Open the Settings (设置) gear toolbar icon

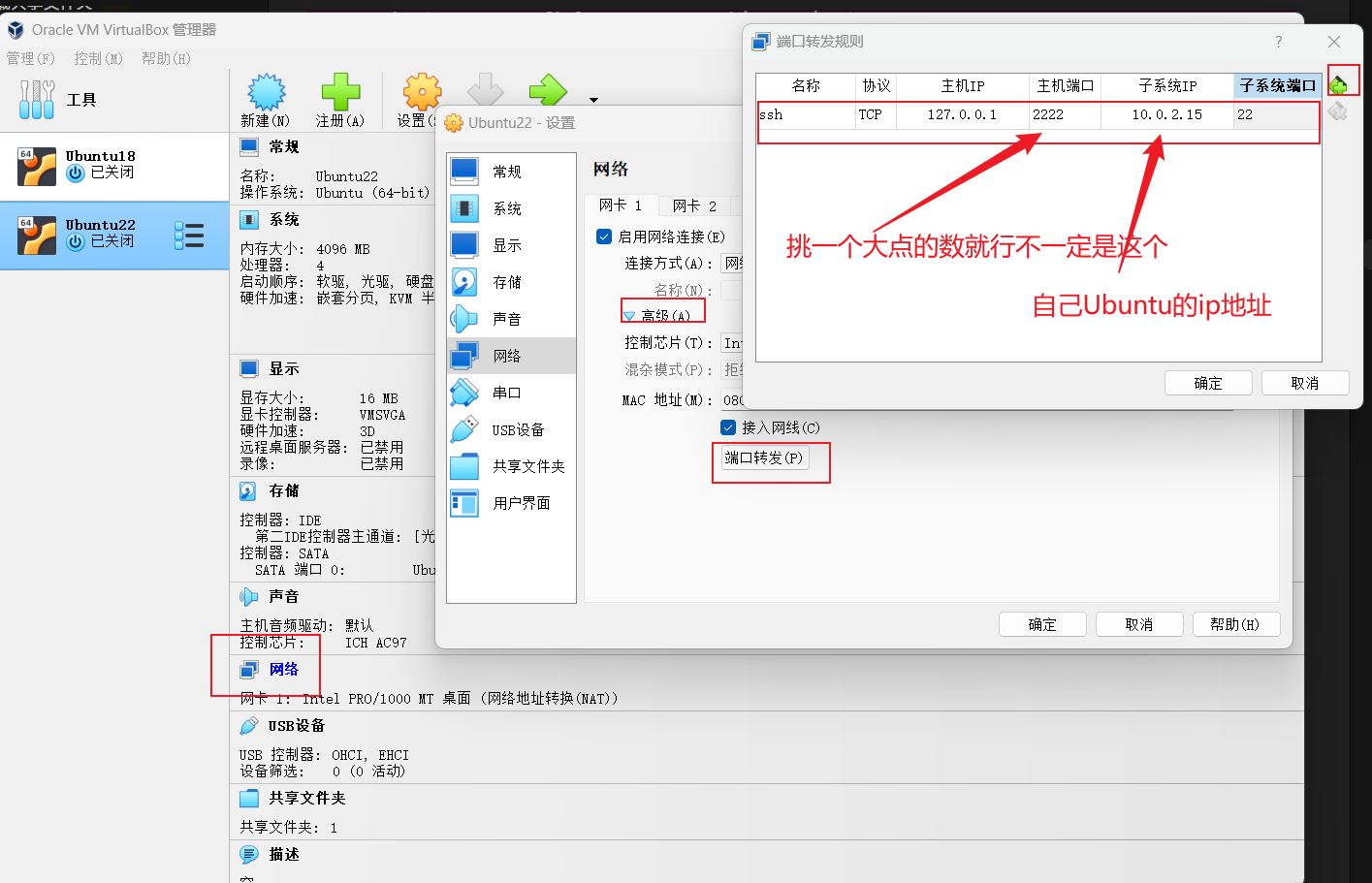pyautogui.click(x=422, y=92)
